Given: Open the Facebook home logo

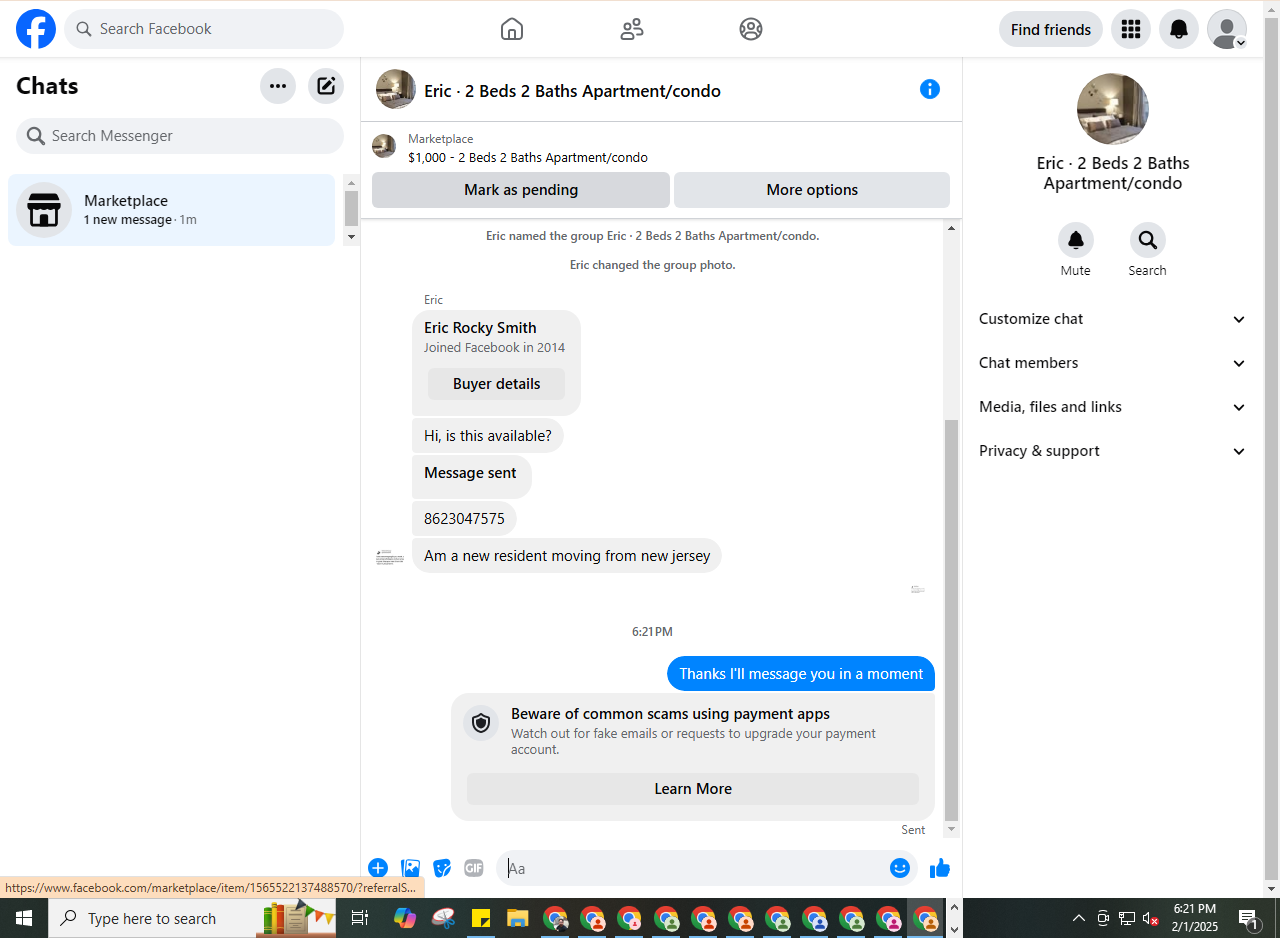Looking at the screenshot, I should point(36,29).
